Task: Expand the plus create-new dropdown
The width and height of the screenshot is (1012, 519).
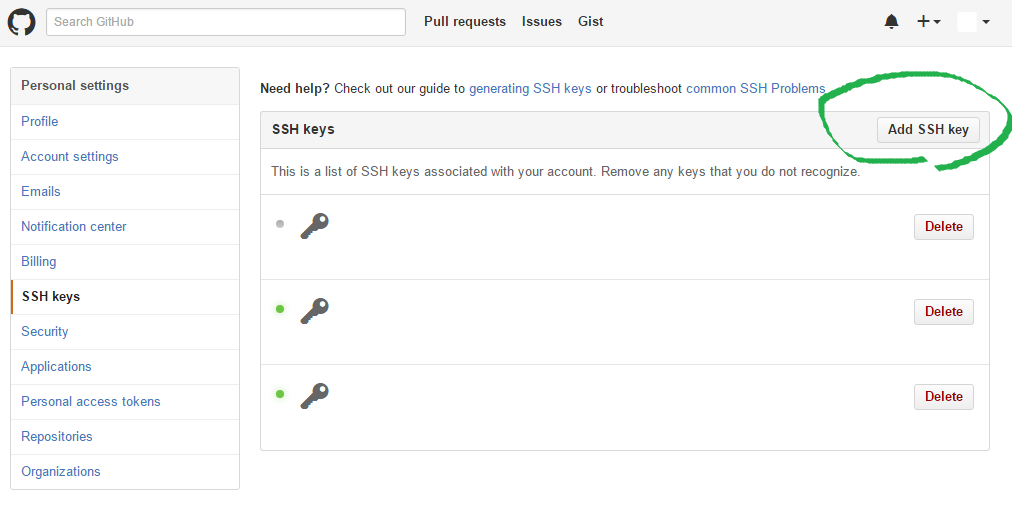Action: 929,22
